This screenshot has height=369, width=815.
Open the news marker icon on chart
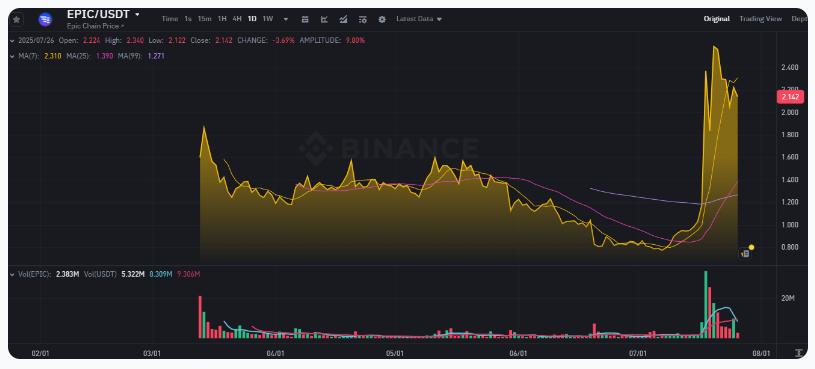[745, 254]
